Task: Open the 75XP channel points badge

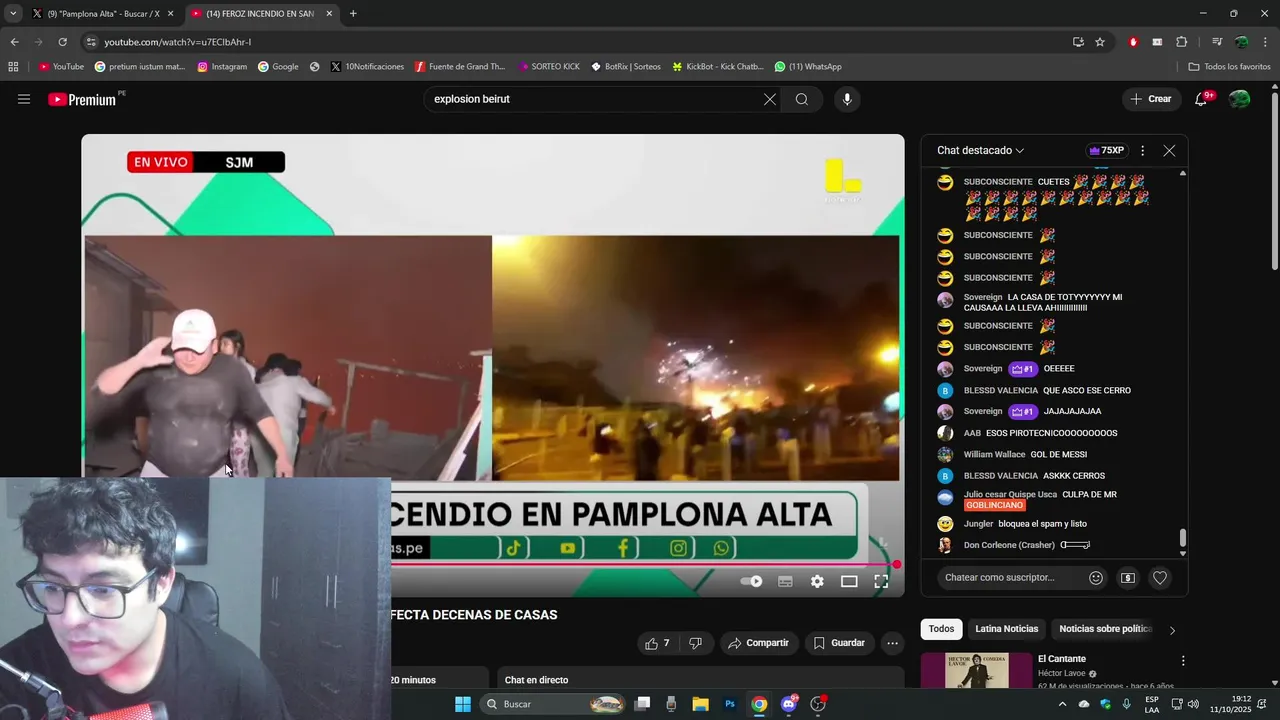Action: click(x=1106, y=150)
